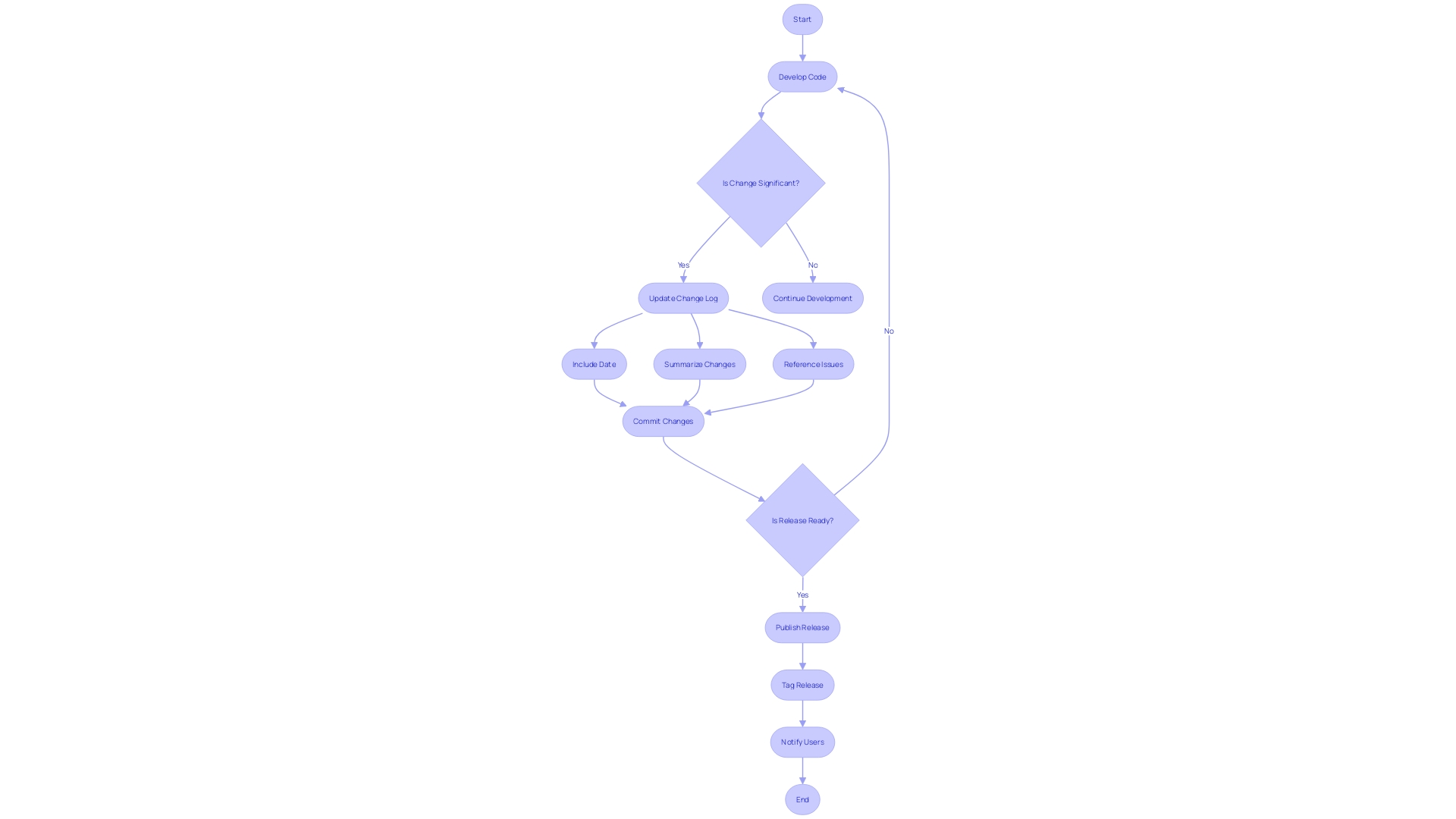Click the Is Change Significant decision diamond
Screen dimensions: 1456x819
(761, 182)
